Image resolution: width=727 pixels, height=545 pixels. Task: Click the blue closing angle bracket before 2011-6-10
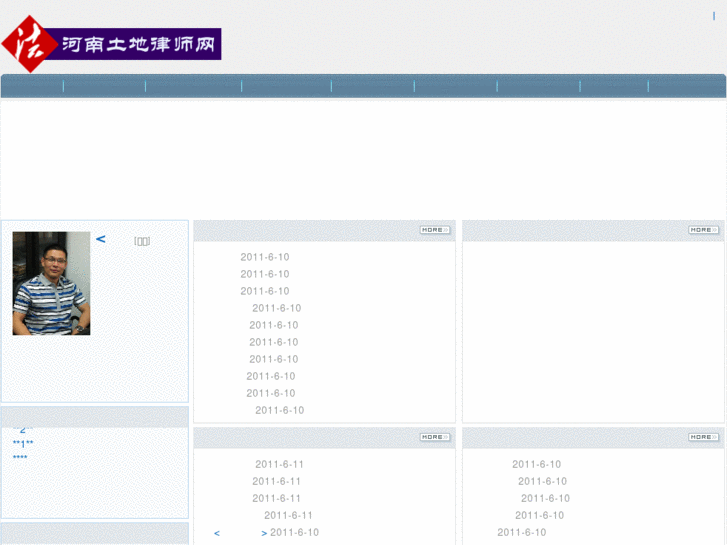click(264, 533)
